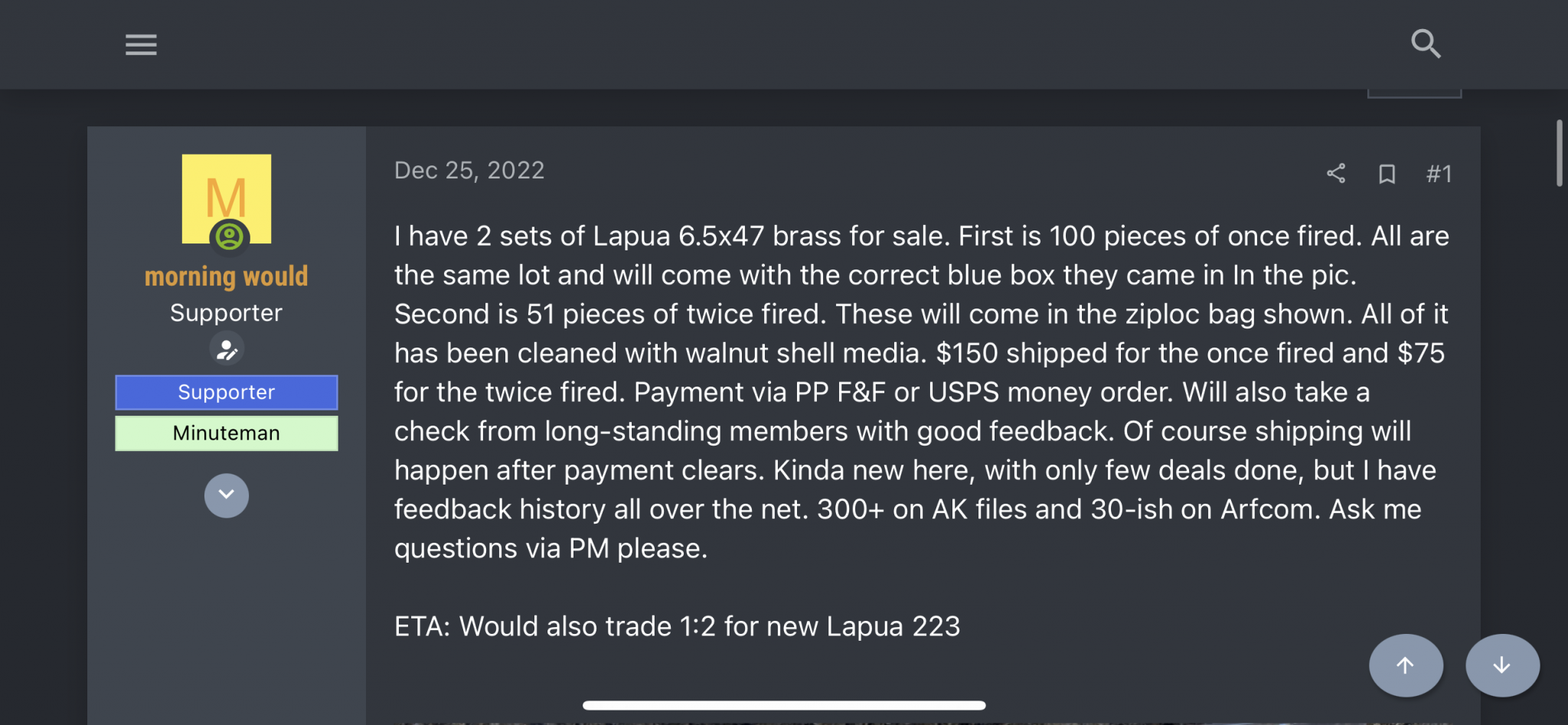This screenshot has width=1568, height=725.
Task: Open the search magnifier icon
Action: click(x=1426, y=44)
